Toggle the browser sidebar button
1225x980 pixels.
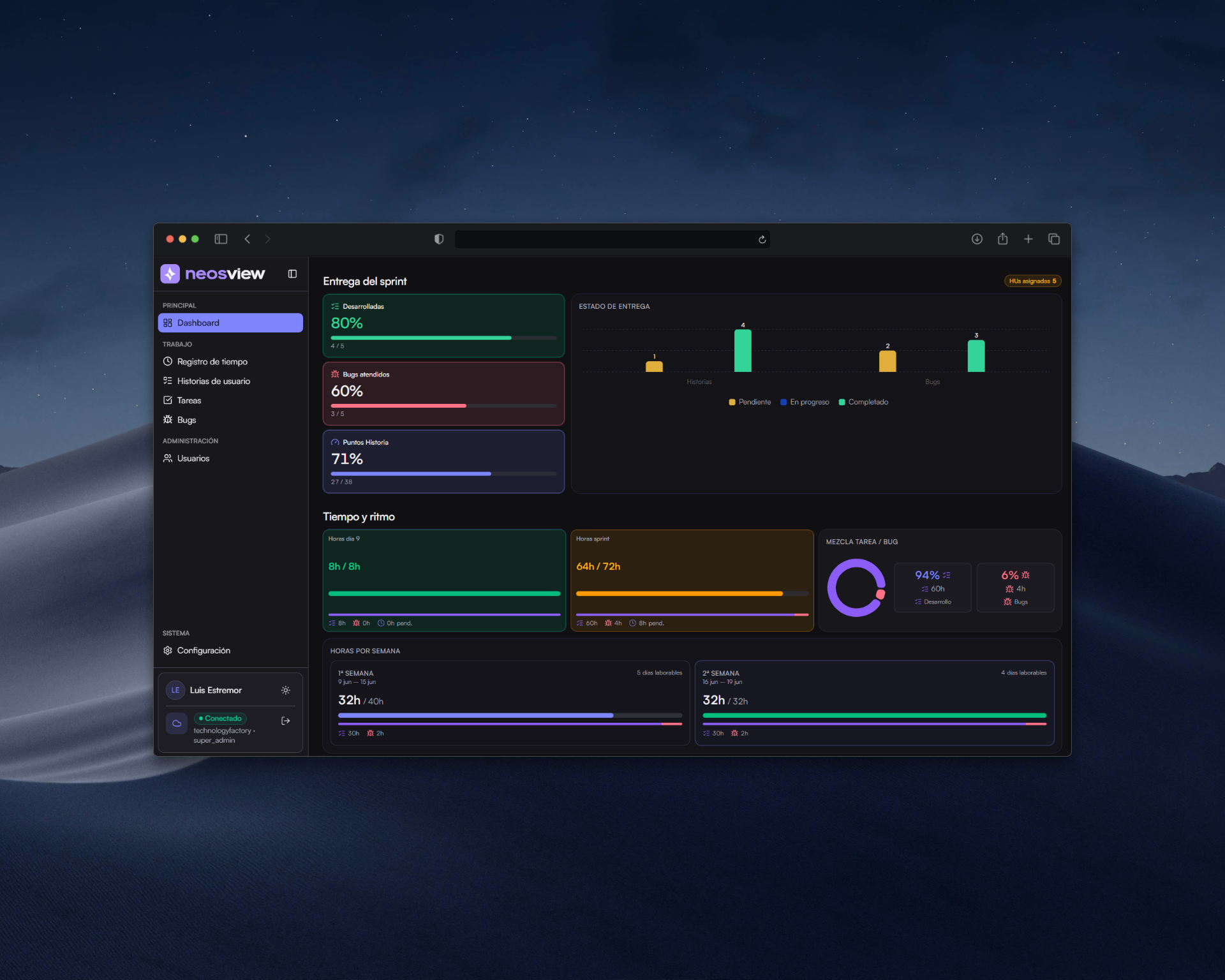[x=221, y=239]
